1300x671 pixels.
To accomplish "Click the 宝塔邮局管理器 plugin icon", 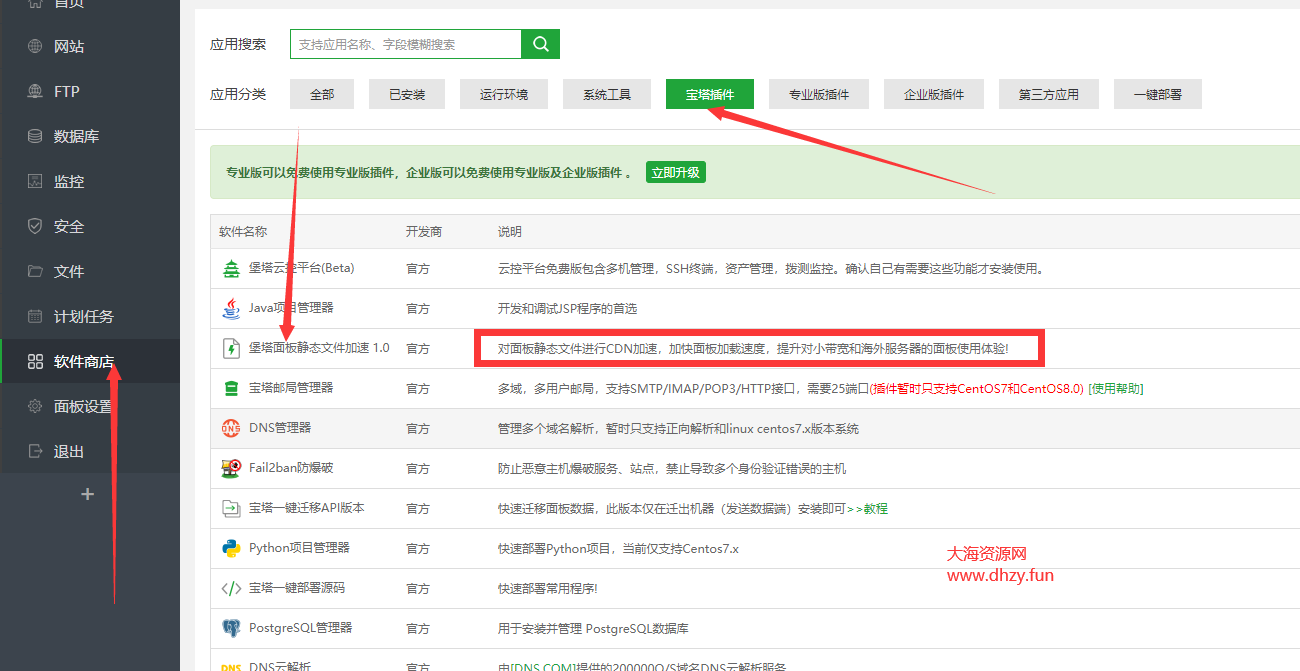I will coord(231,388).
